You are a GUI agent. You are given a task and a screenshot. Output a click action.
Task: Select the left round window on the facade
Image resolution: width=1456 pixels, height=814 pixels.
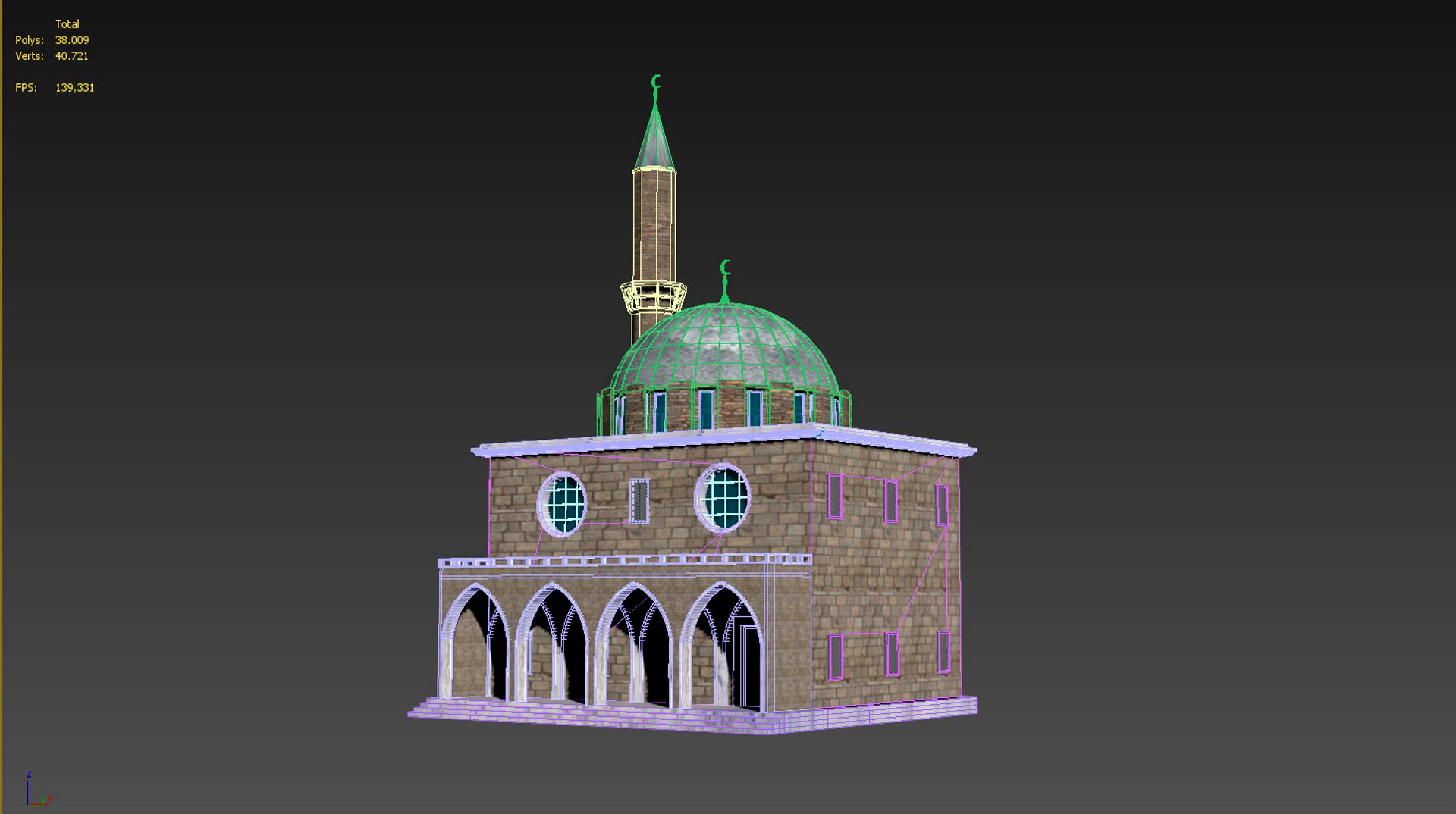563,504
